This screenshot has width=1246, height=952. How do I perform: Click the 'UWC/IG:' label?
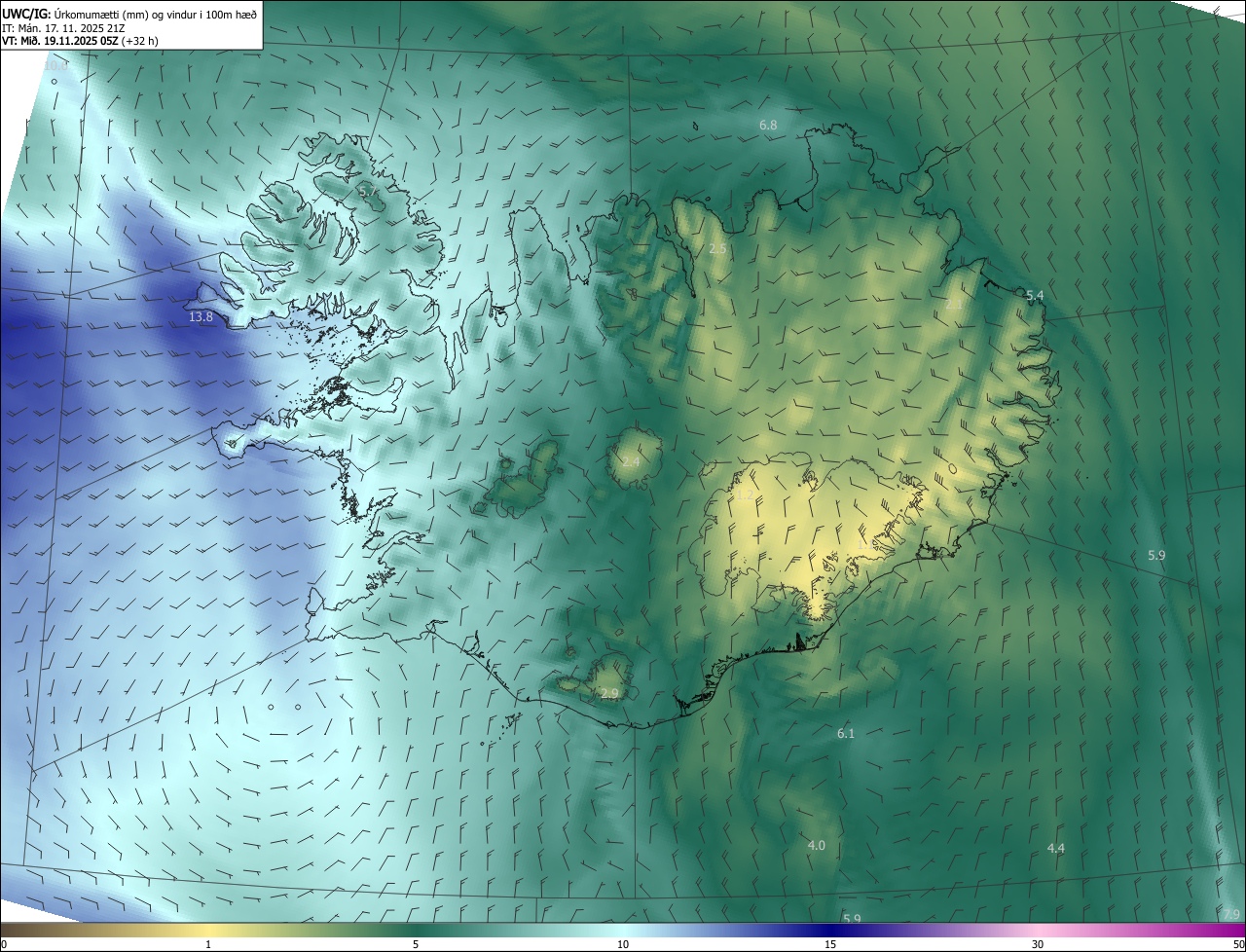26,14
